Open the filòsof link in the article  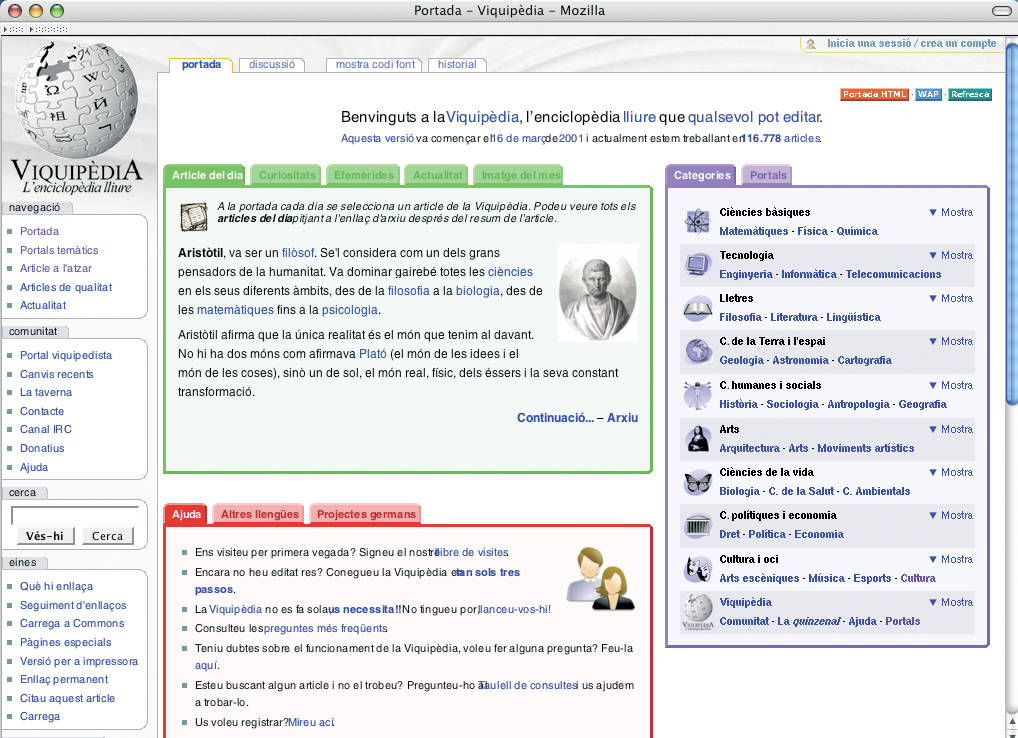[x=298, y=253]
